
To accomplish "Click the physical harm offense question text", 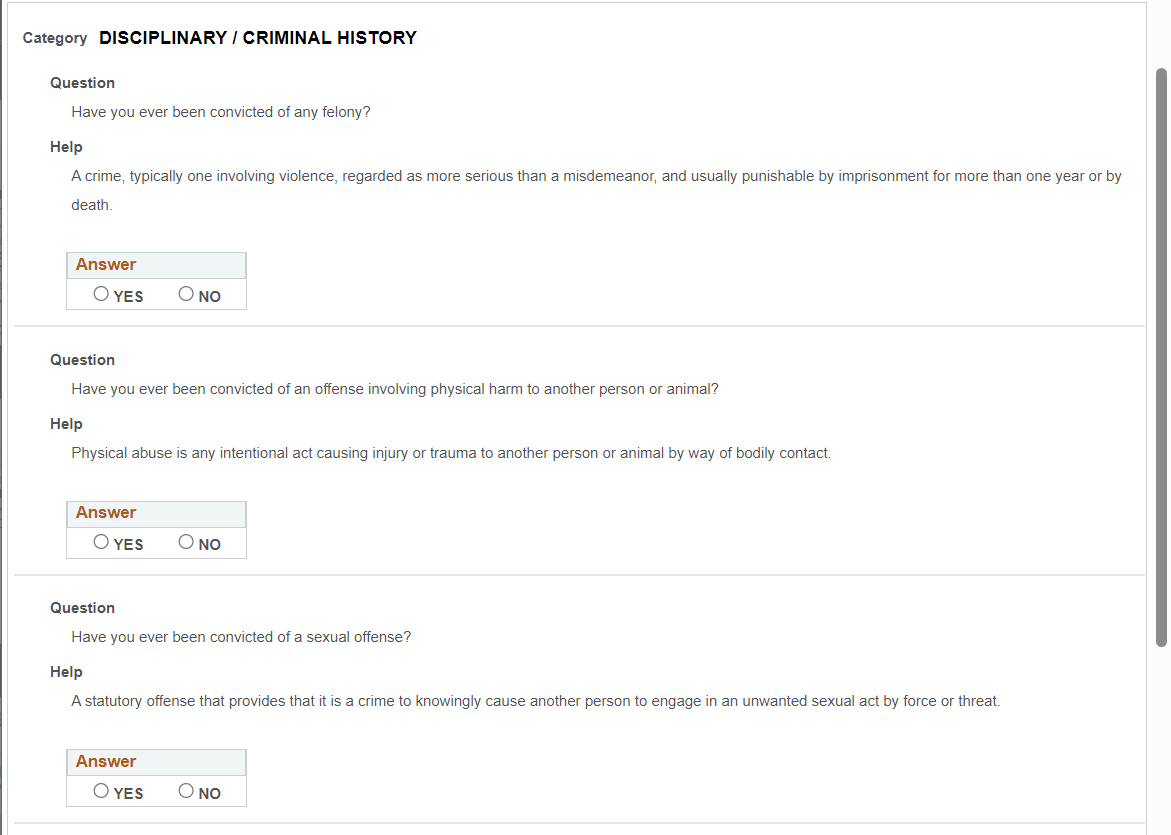I will pyautogui.click(x=395, y=389).
